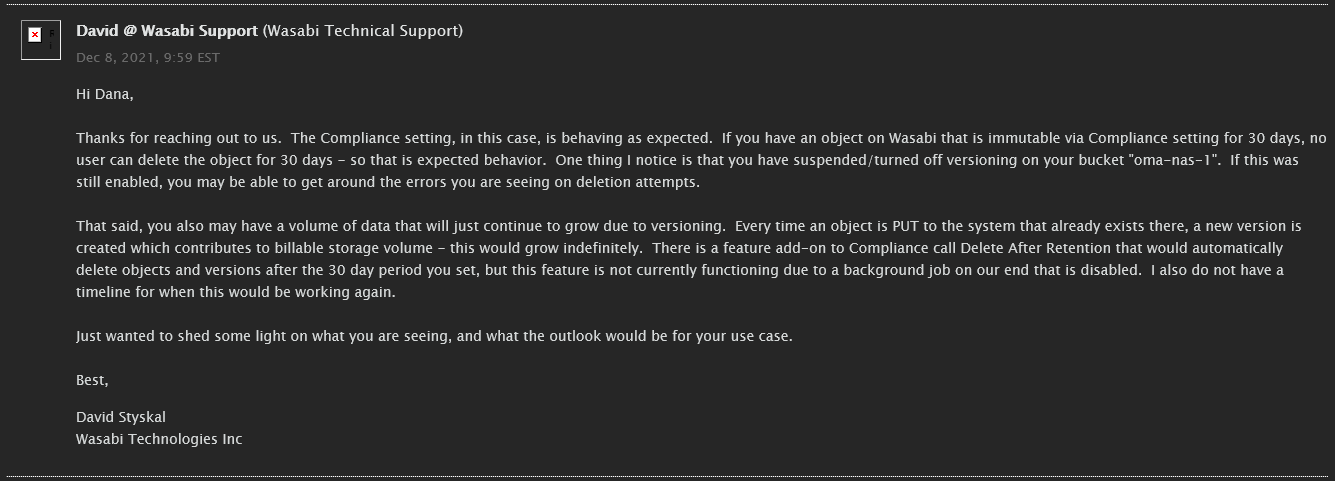
Task: Click the closing word "Best,"
Action: pos(92,380)
